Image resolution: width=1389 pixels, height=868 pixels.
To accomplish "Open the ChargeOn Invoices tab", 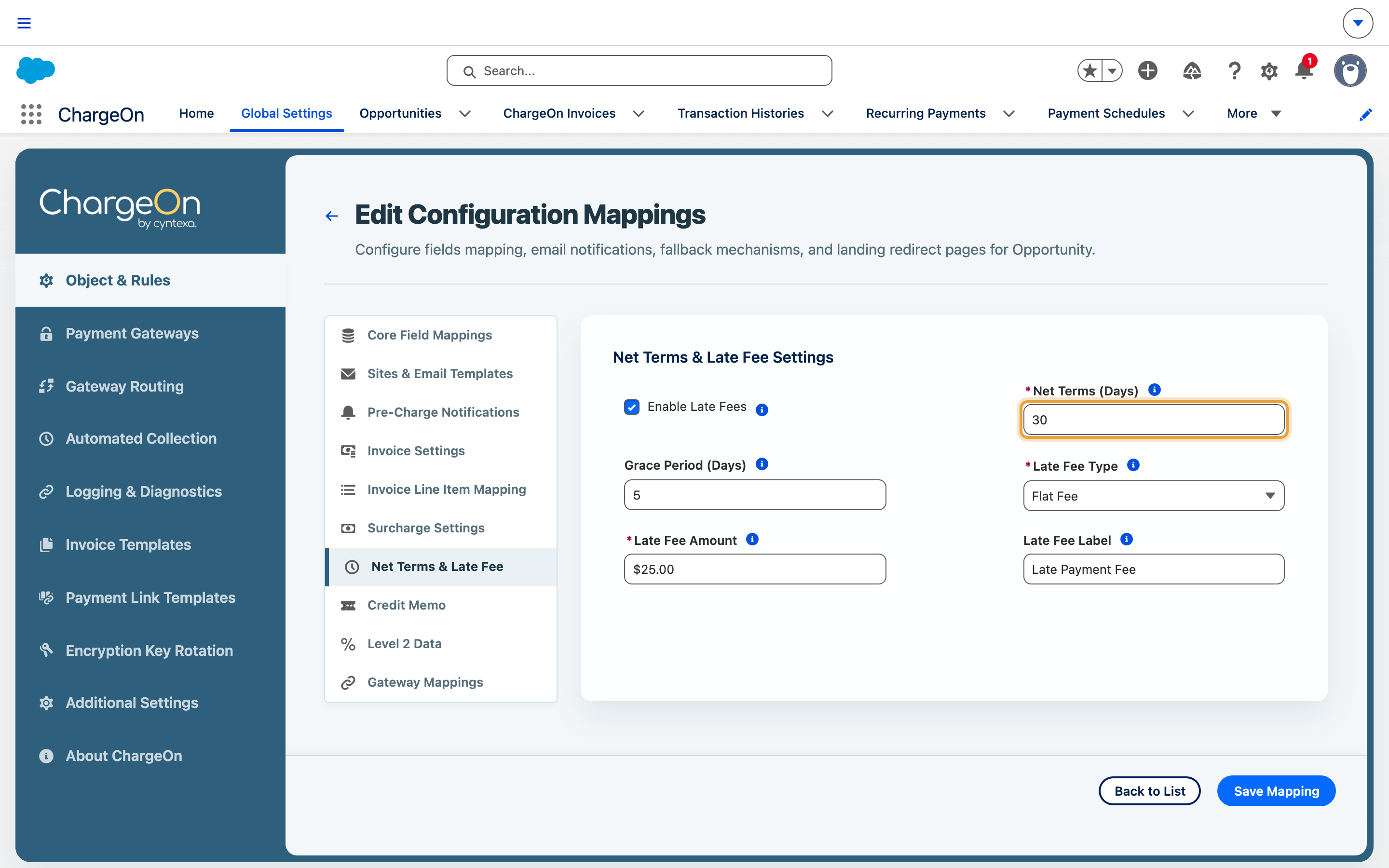I will click(x=559, y=114).
